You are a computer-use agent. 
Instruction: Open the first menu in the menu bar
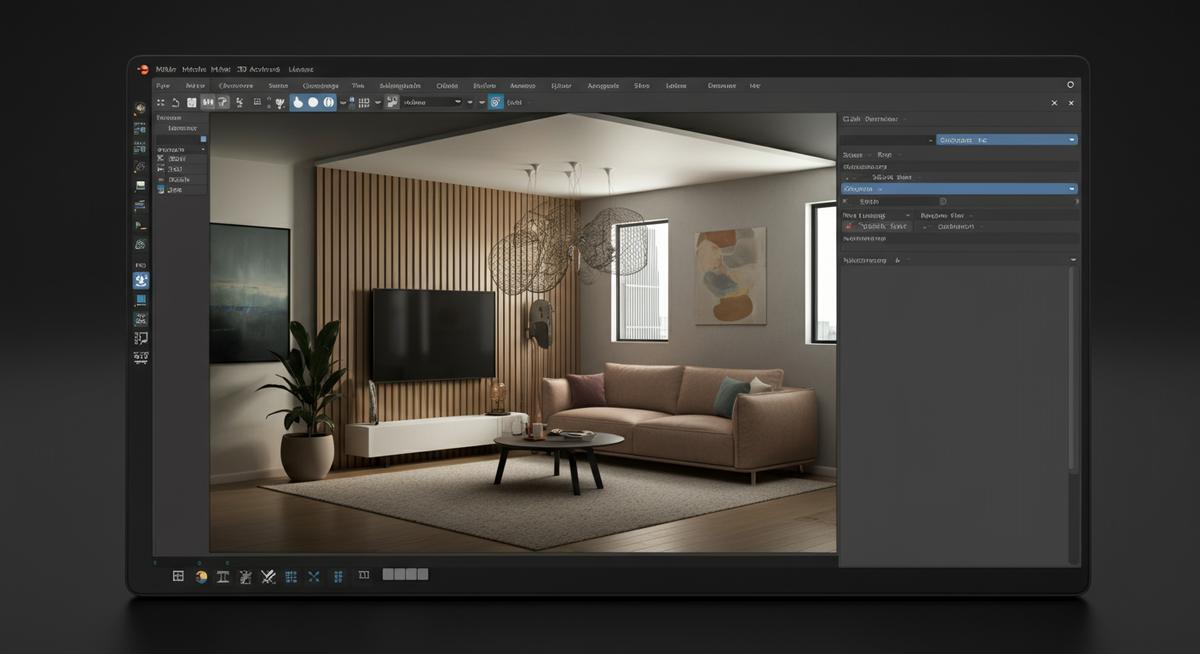[x=163, y=86]
